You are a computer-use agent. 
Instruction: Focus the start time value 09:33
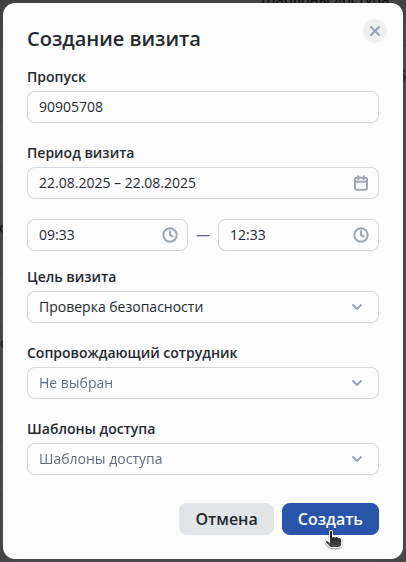coord(57,235)
